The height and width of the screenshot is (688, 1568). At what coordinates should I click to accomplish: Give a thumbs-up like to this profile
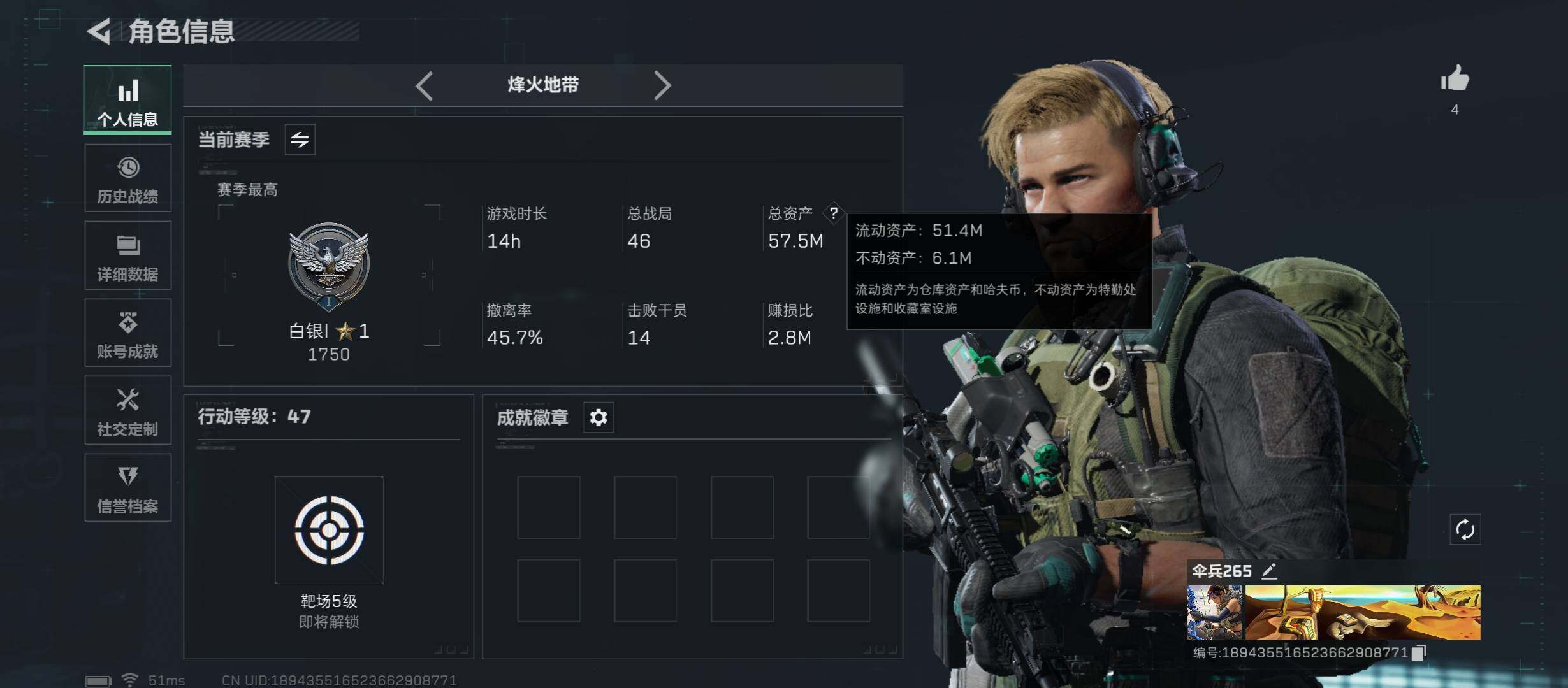point(1455,80)
